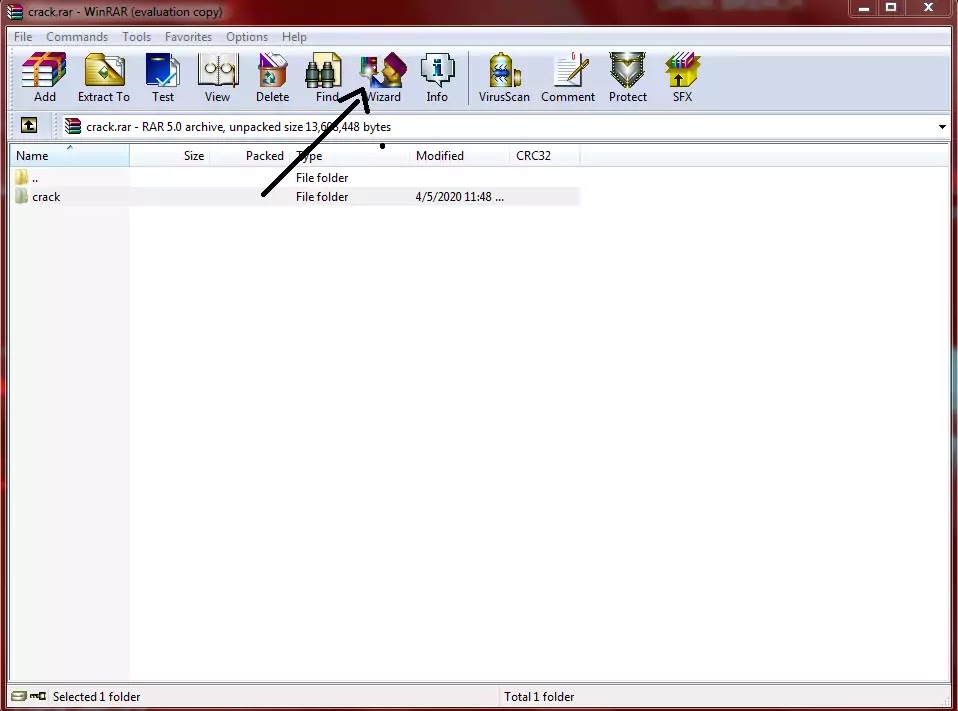Open the Favorites menu
Screen dimensions: 958x711
tap(188, 37)
